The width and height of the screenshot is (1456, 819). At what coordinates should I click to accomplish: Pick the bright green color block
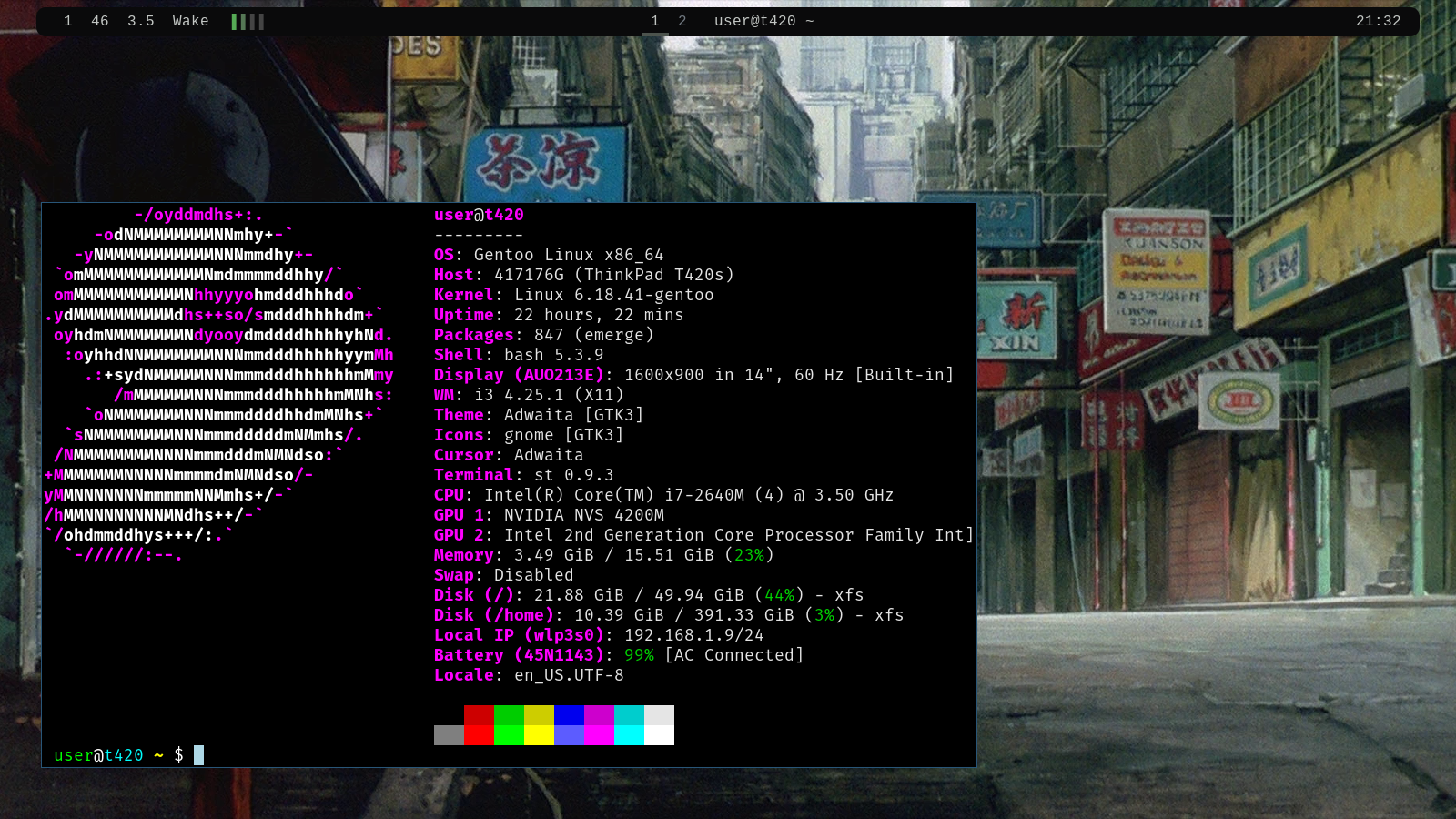[x=509, y=735]
